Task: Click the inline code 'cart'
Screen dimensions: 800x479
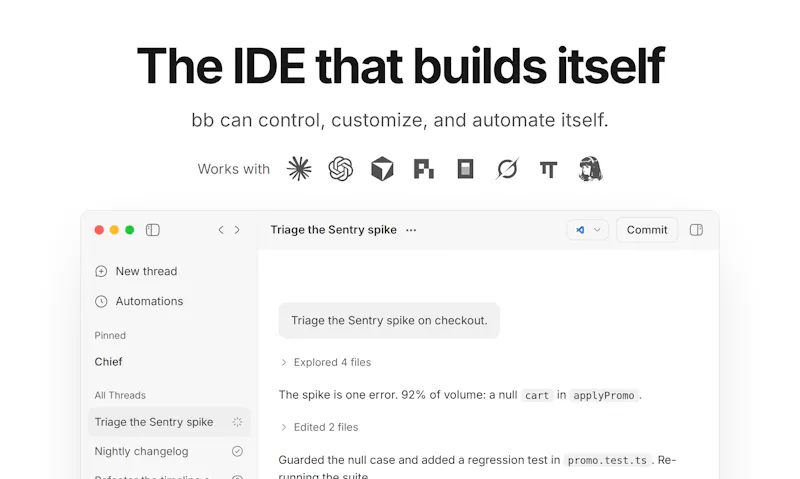Action: point(537,395)
